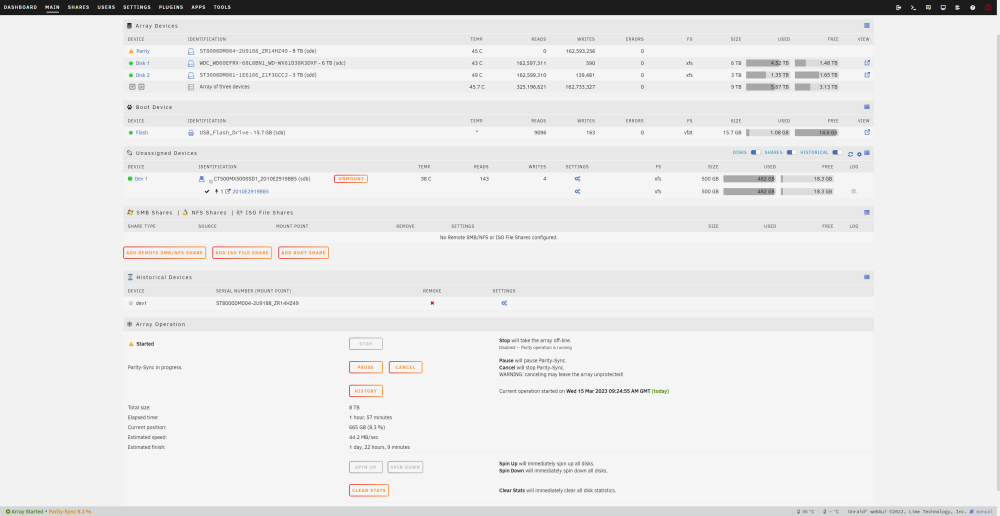1000x516 pixels.
Task: Expand Dev 1 partitions via small plus box
Action: [210, 181]
